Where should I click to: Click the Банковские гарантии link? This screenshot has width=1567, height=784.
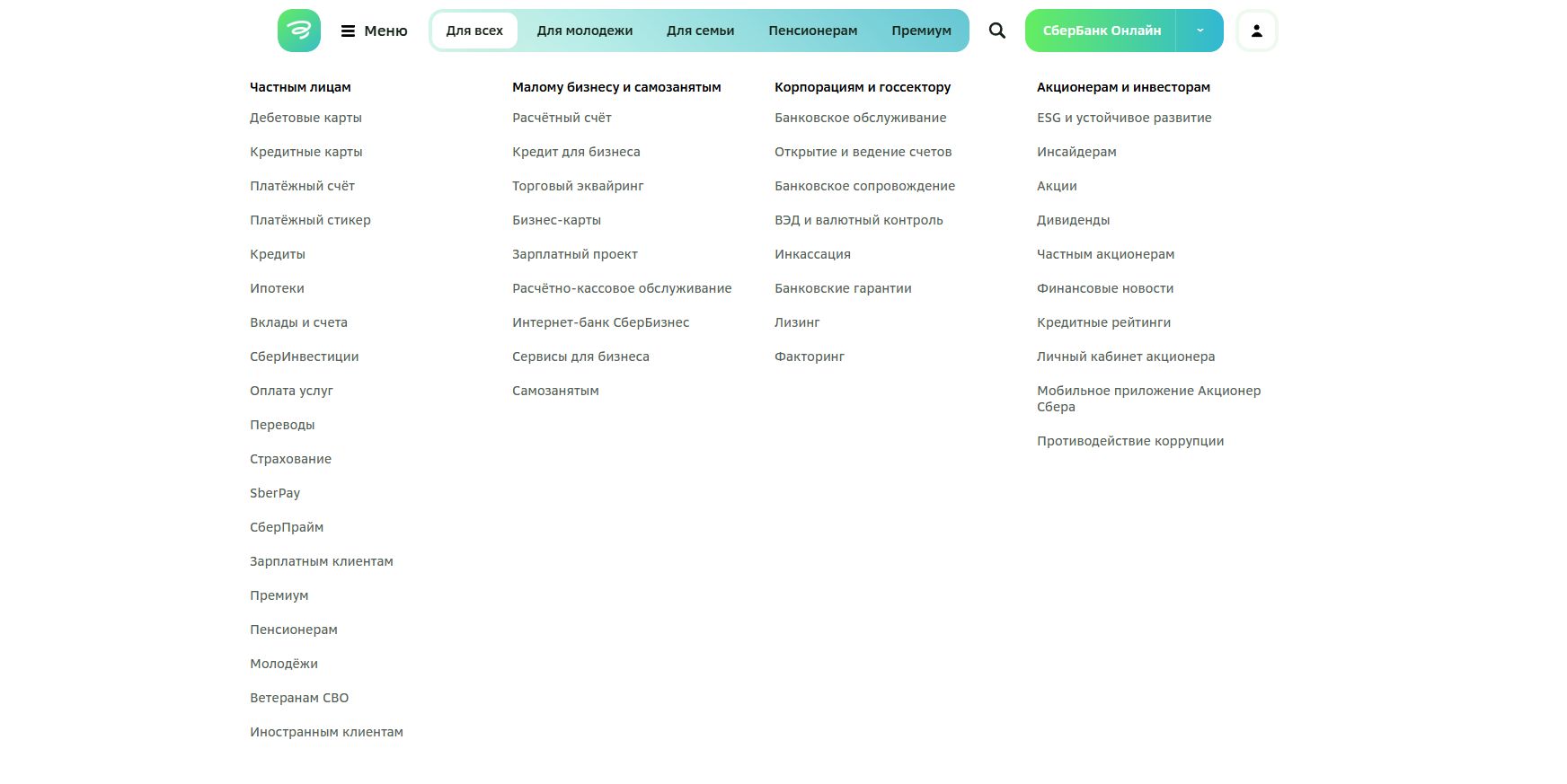click(843, 288)
